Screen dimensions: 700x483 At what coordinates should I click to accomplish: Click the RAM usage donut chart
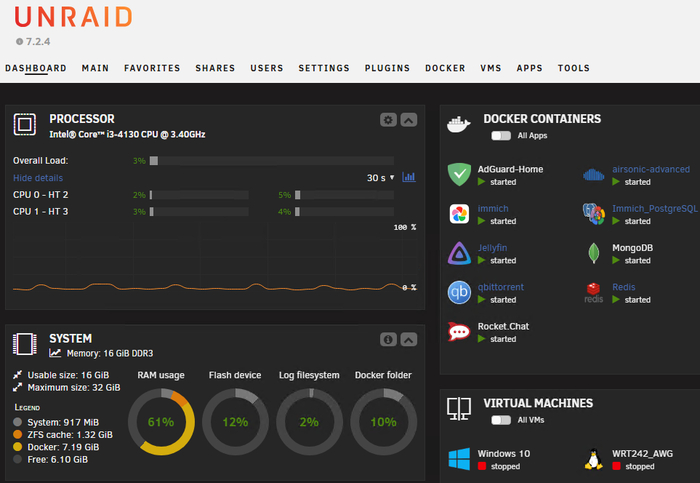[x=161, y=423]
